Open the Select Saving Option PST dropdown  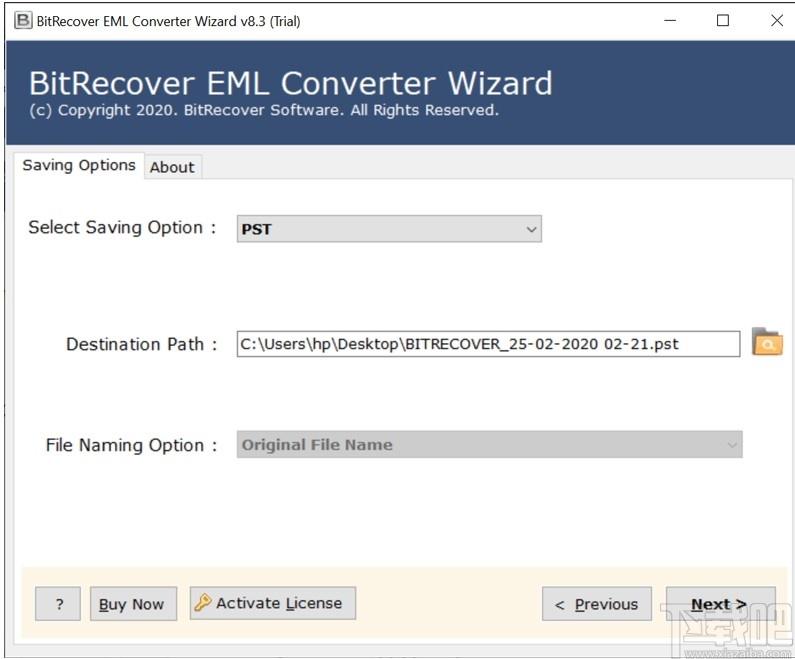(x=389, y=229)
